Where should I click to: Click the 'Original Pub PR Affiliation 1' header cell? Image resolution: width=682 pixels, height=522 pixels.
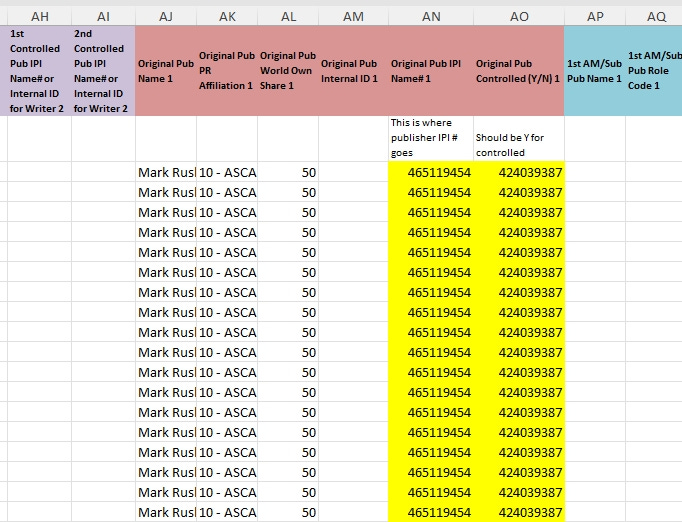click(227, 71)
